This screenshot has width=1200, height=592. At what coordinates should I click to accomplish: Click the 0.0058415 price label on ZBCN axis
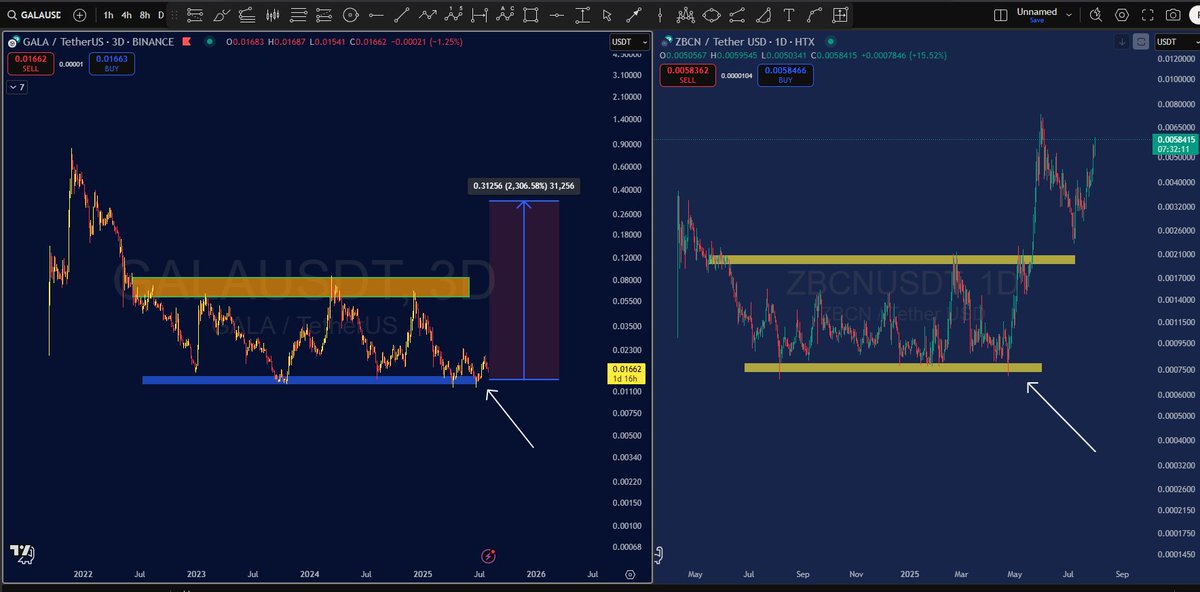tap(1174, 146)
